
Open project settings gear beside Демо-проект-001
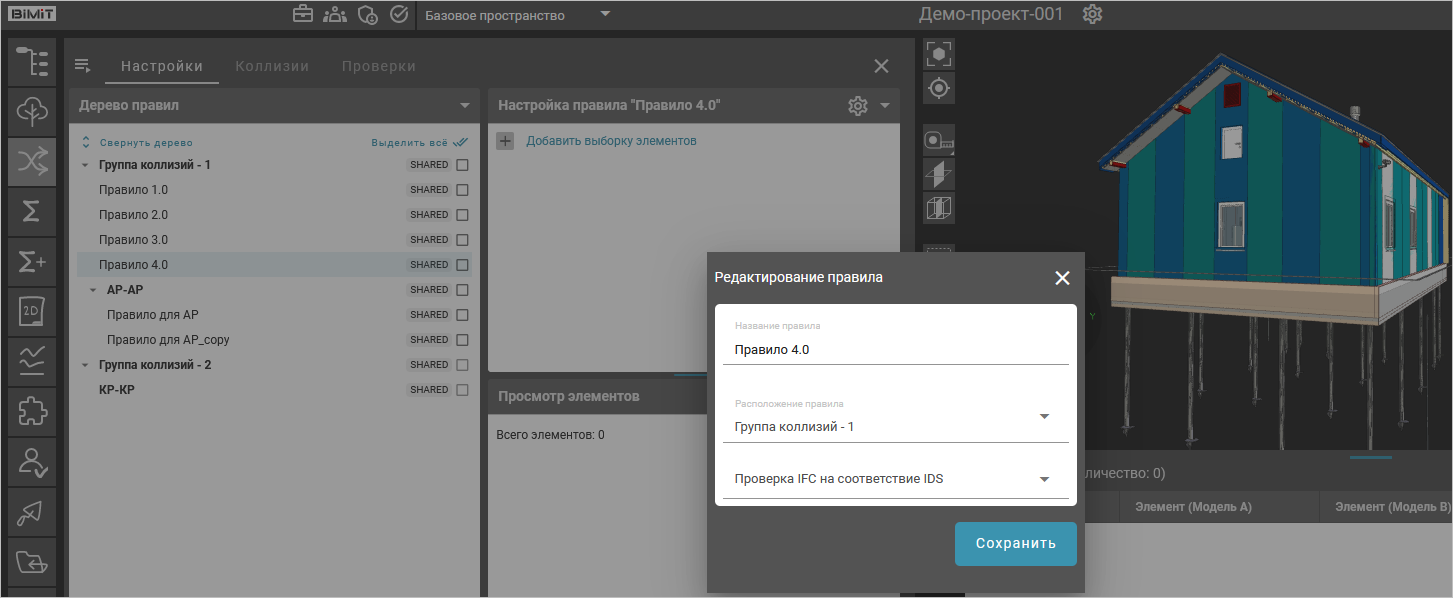[1092, 15]
